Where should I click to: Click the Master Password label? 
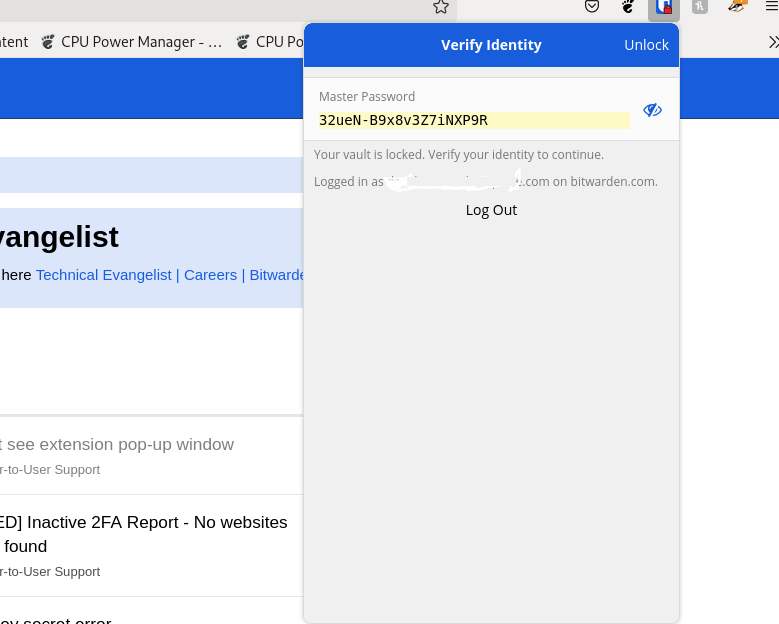(x=367, y=96)
